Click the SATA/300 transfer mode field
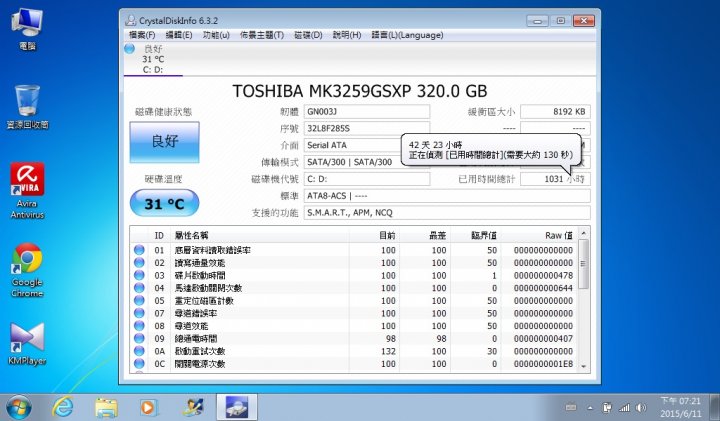 353,162
